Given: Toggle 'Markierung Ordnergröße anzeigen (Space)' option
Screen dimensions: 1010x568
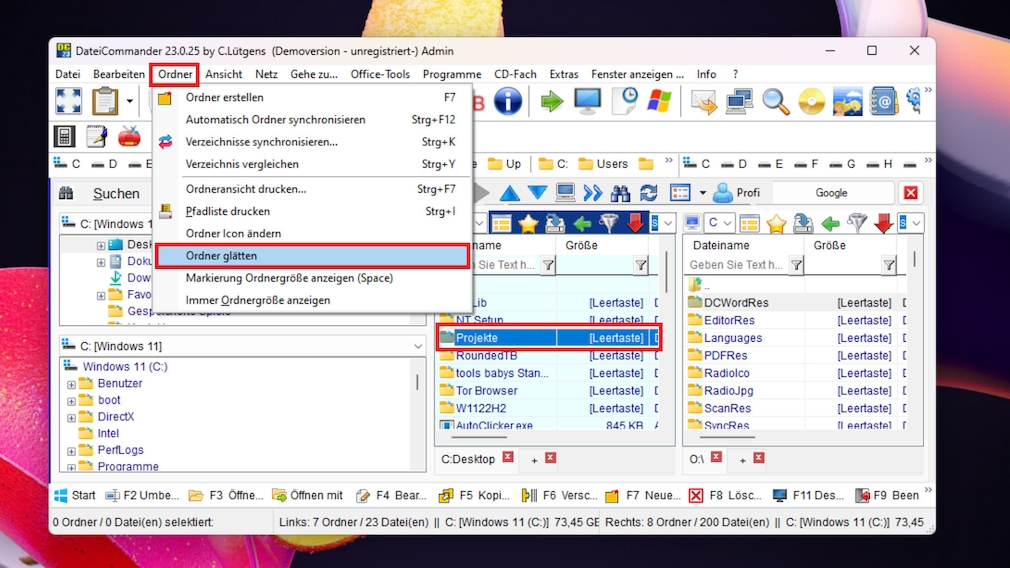Looking at the screenshot, I should pos(289,278).
